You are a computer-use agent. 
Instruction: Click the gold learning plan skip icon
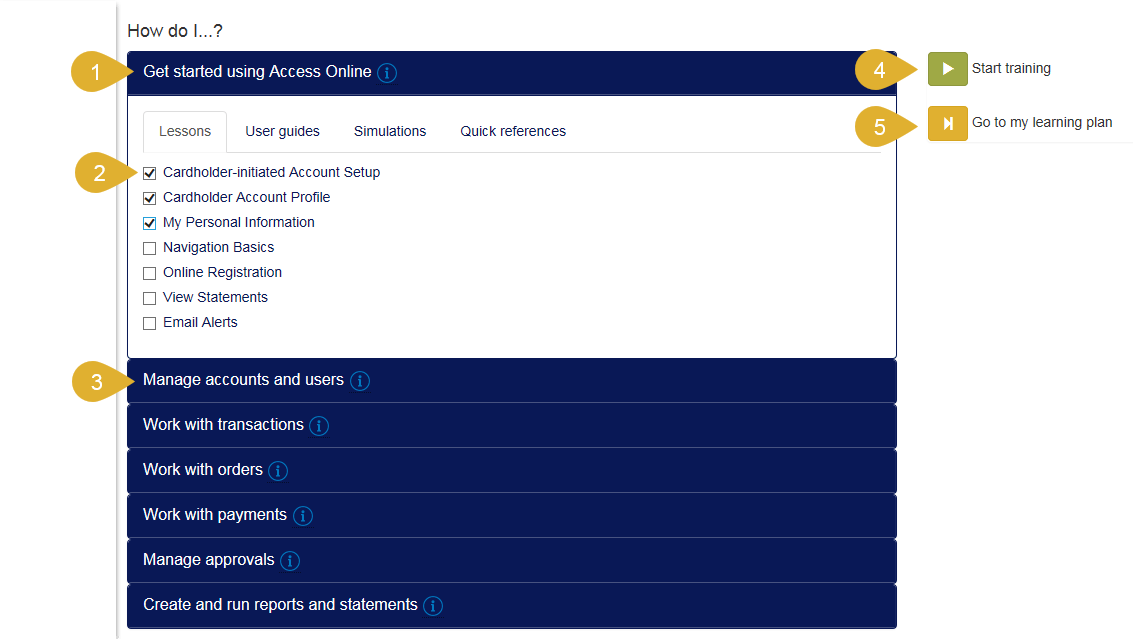tap(947, 123)
